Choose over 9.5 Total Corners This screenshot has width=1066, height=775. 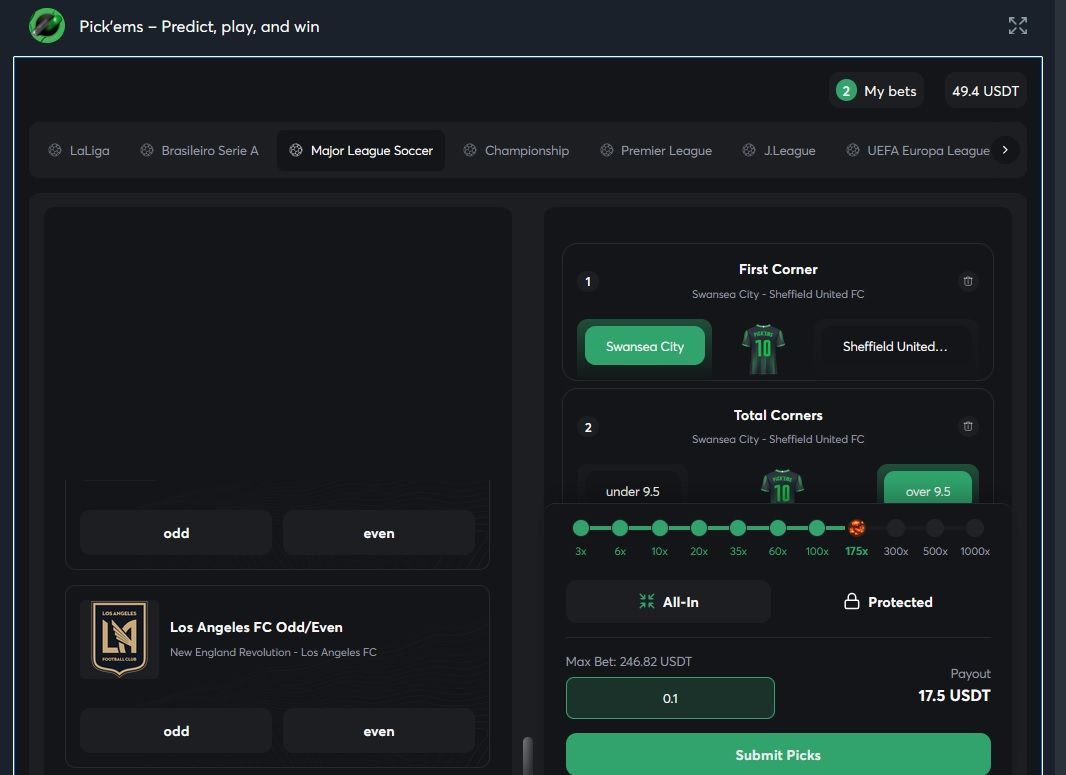[928, 489]
